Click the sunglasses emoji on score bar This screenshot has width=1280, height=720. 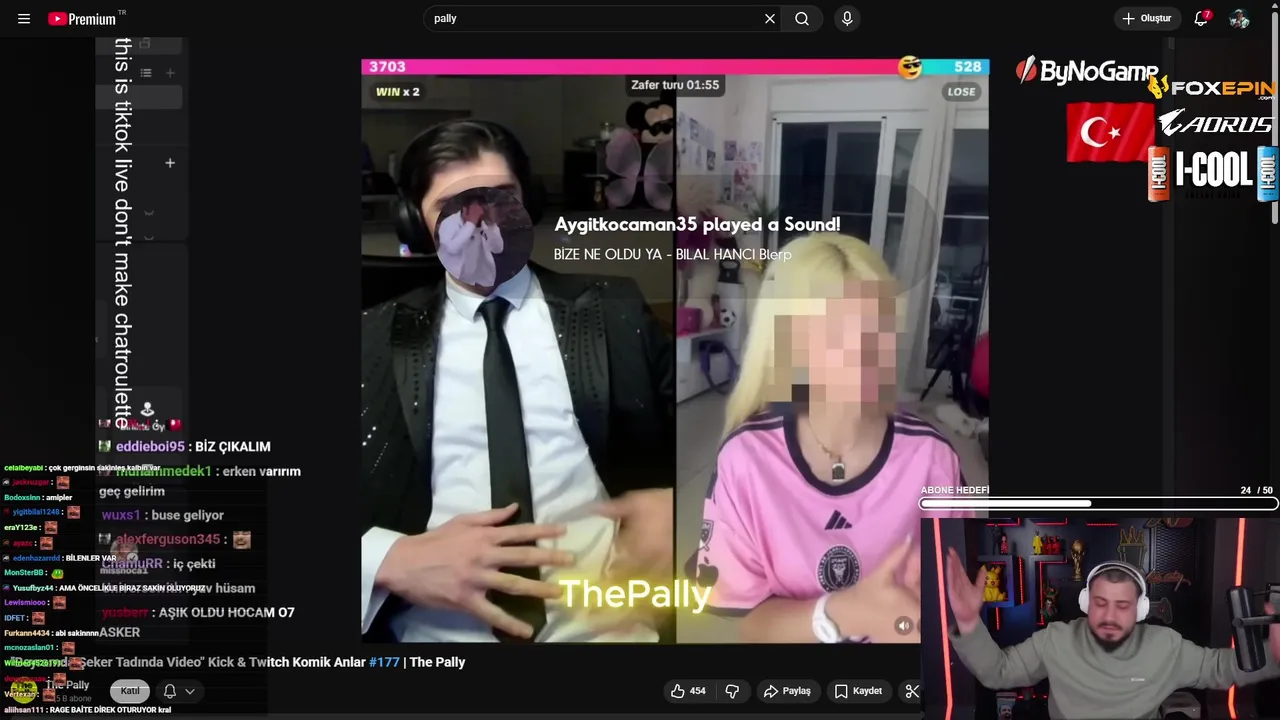point(910,67)
